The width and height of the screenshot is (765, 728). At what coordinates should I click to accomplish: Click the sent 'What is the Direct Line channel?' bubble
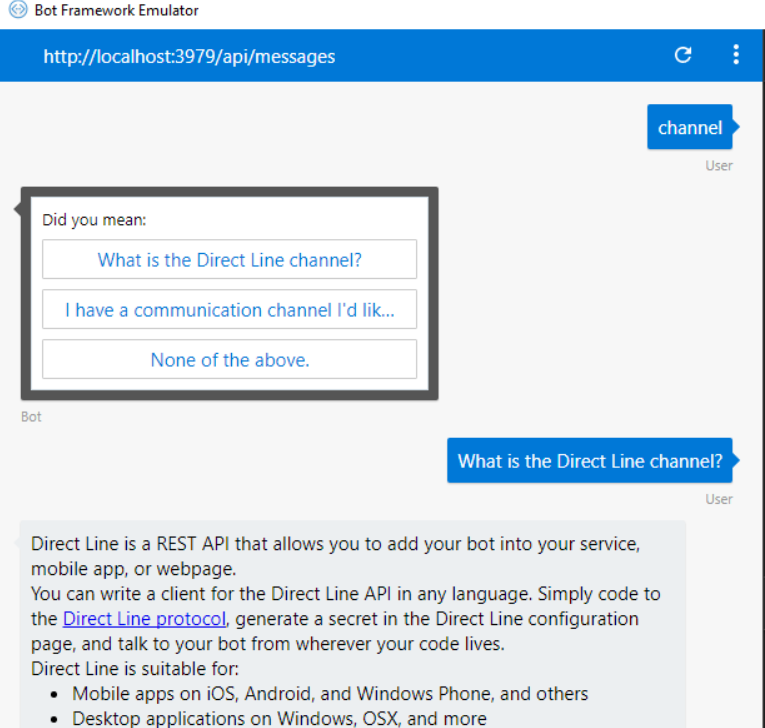[589, 461]
